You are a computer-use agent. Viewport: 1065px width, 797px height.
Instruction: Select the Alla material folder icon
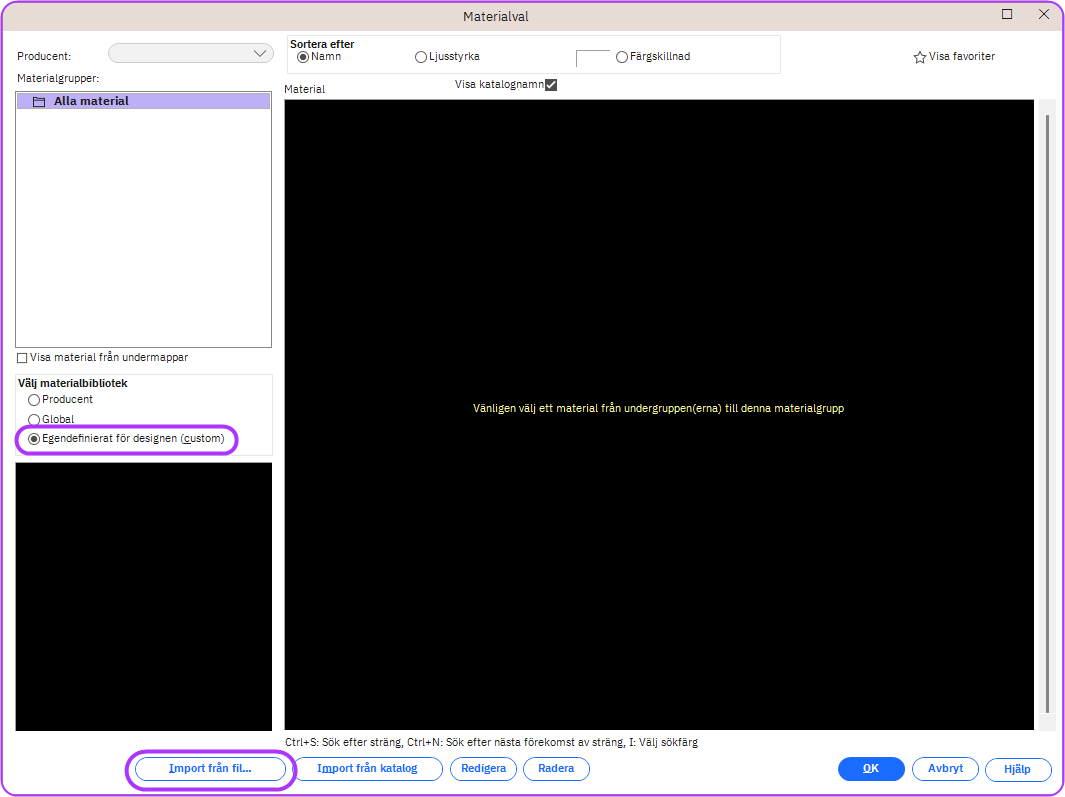tap(39, 102)
